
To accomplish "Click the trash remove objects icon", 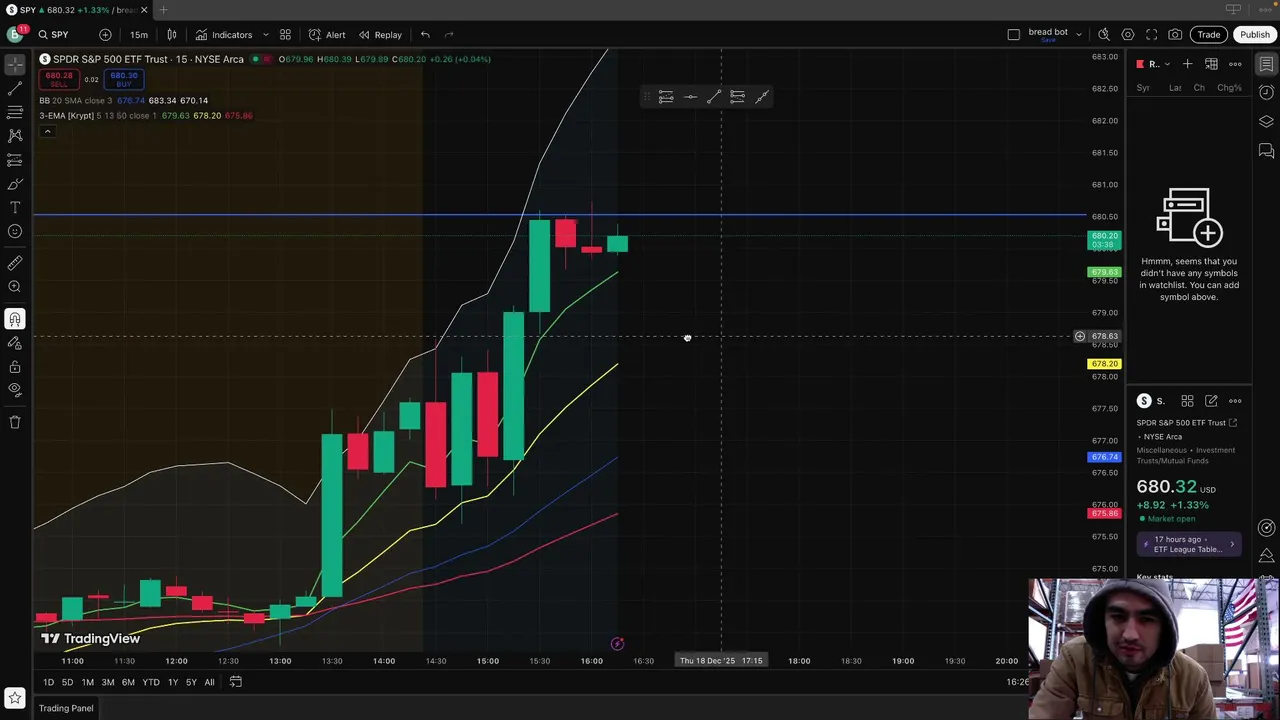I will (x=15, y=422).
